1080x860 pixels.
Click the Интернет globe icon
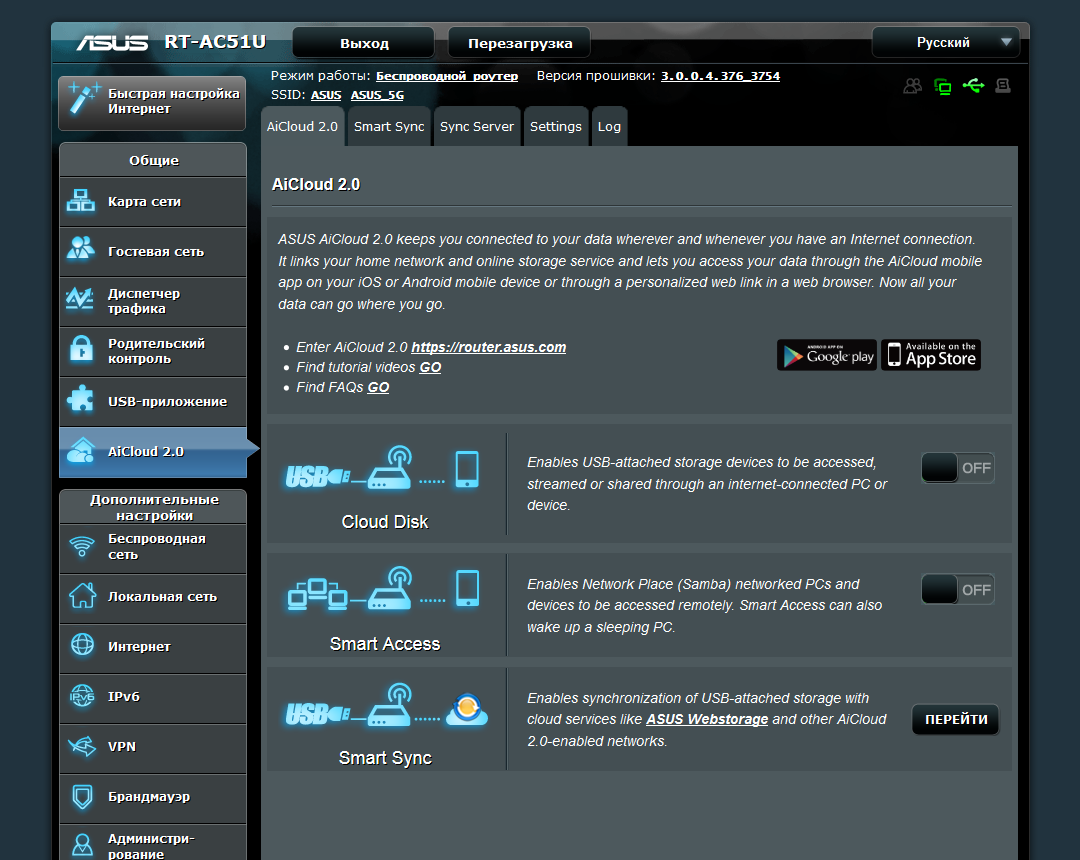83,645
